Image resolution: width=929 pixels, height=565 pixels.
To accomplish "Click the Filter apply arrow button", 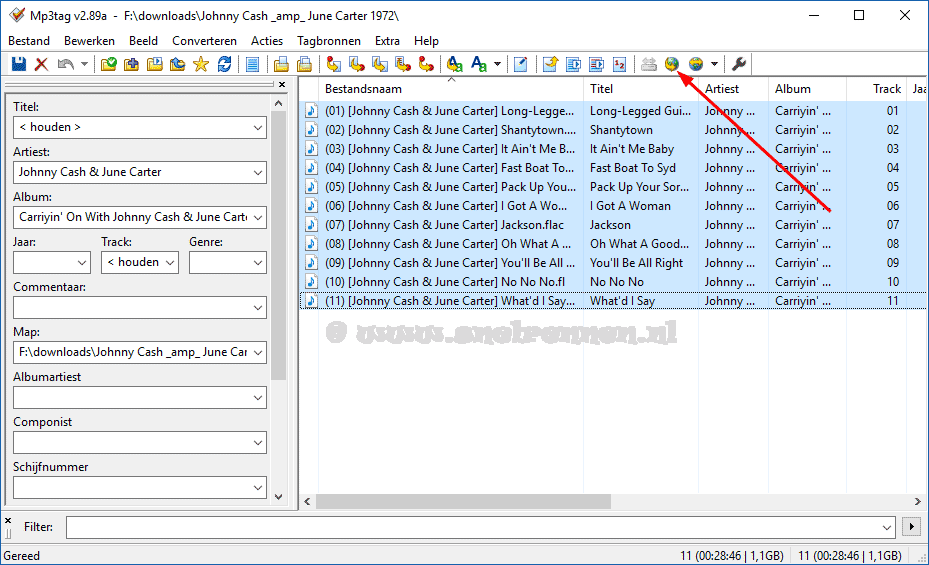I will pos(911,527).
